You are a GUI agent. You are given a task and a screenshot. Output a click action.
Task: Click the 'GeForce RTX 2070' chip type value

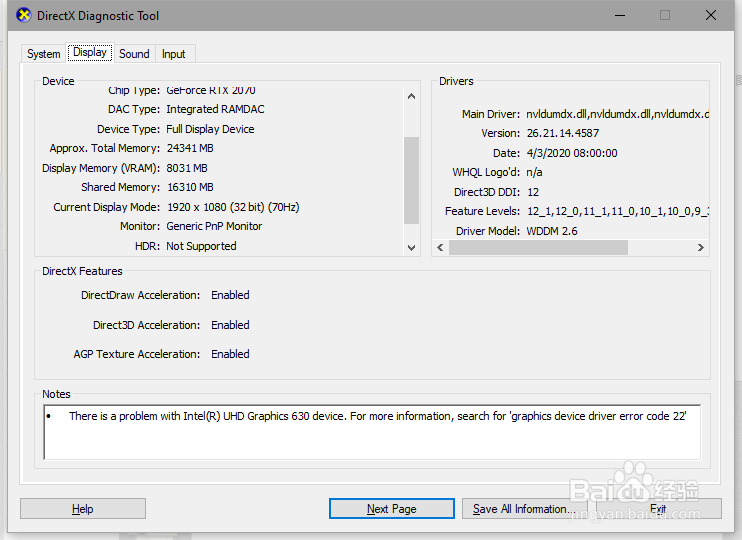click(211, 90)
